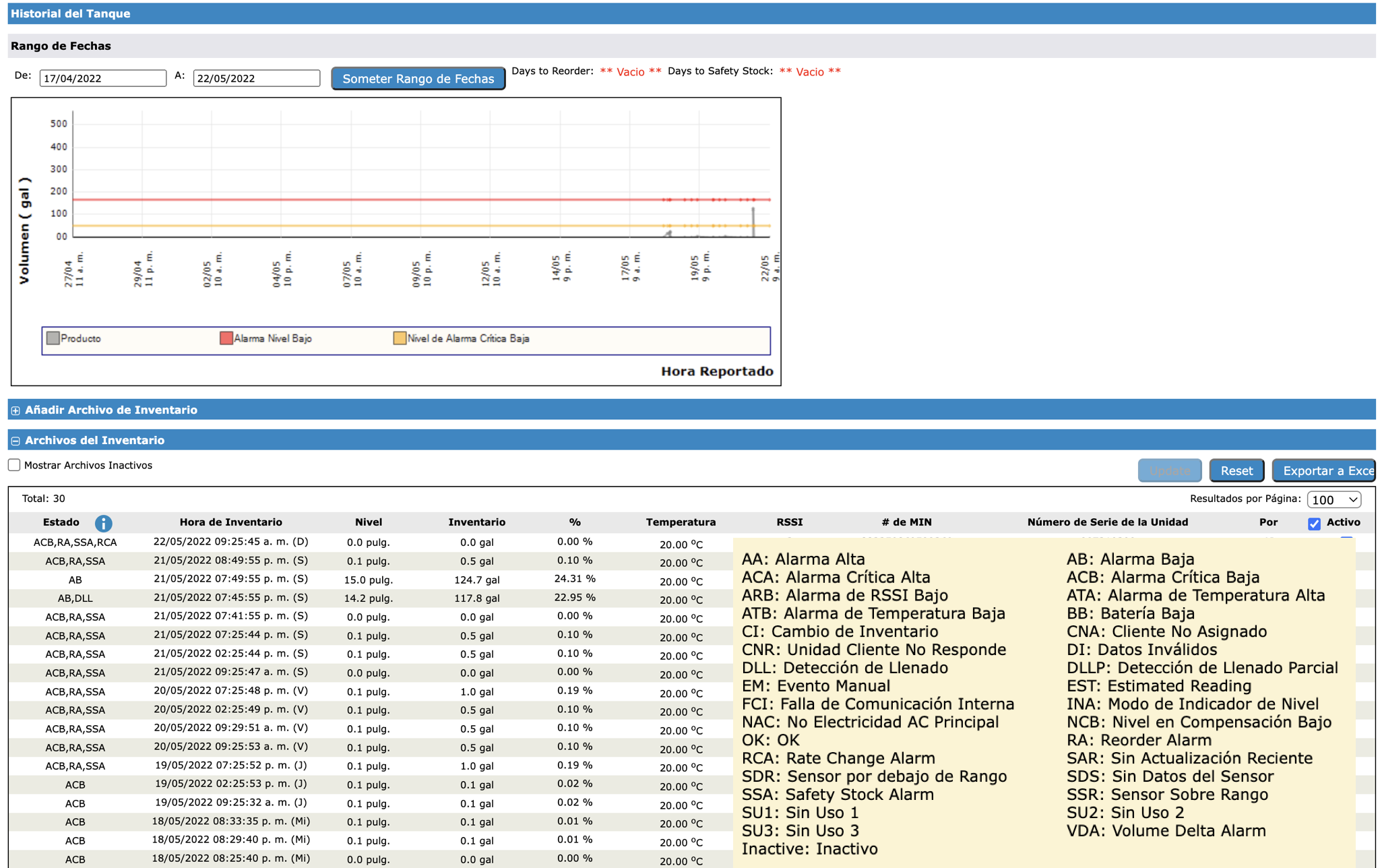Sort by the Temperatura column header
This screenshot has width=1380, height=868.
[681, 522]
